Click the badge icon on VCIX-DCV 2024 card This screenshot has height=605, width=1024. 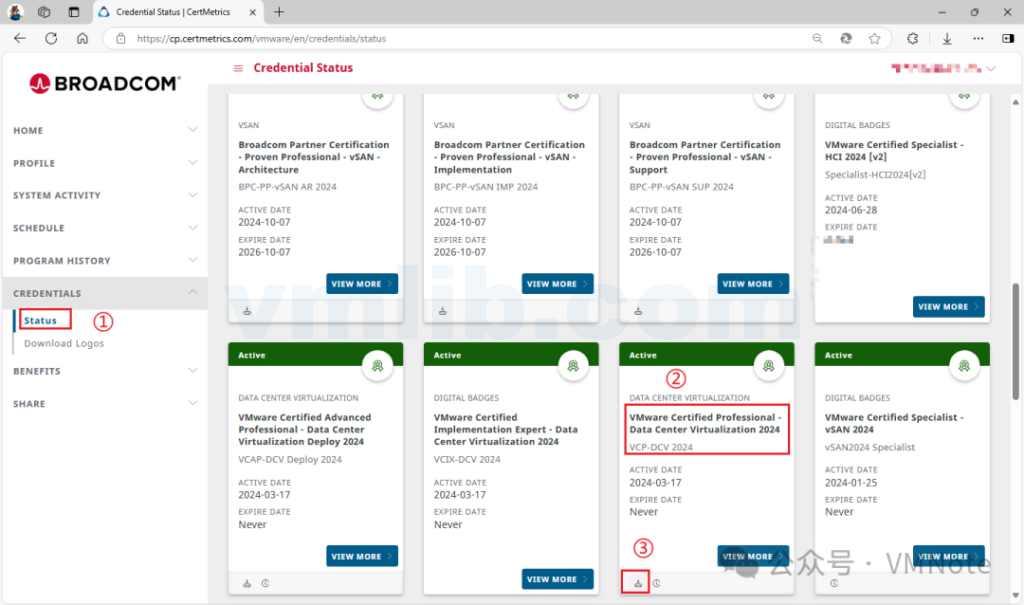coord(573,366)
